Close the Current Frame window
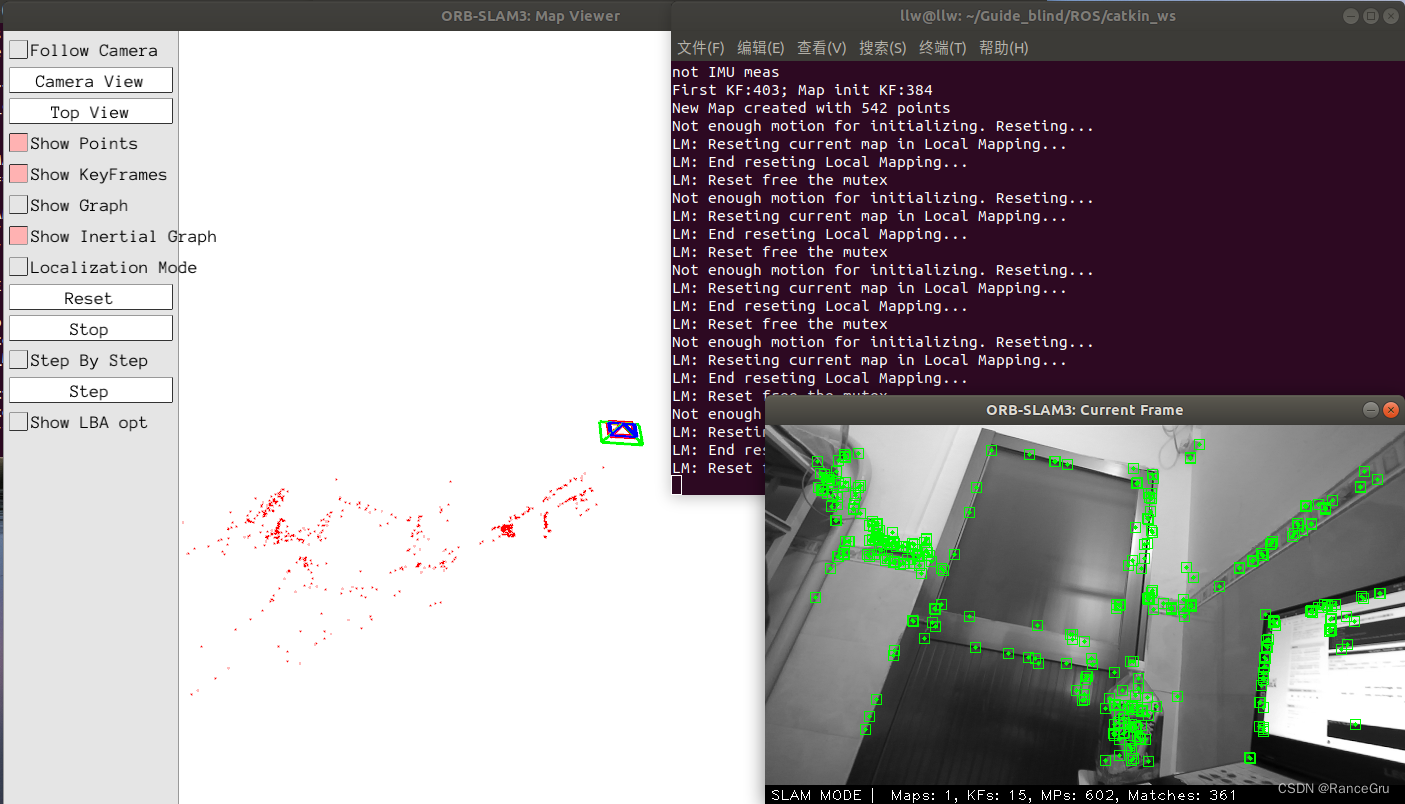This screenshot has width=1405, height=804. pyautogui.click(x=1391, y=410)
